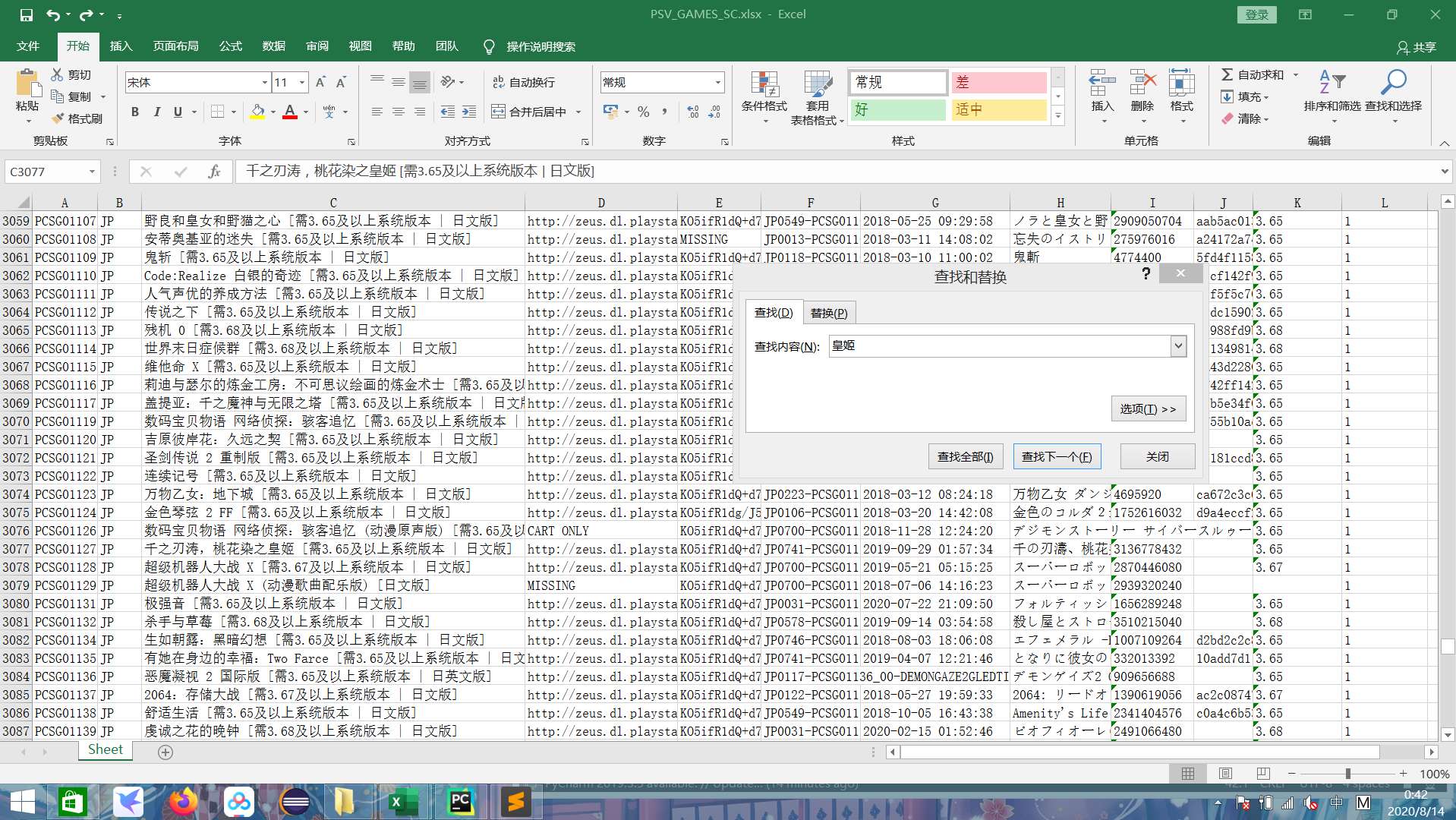This screenshot has height=820, width=1456.
Task: Click the Cut (剪切) scissors icon
Action: point(57,74)
